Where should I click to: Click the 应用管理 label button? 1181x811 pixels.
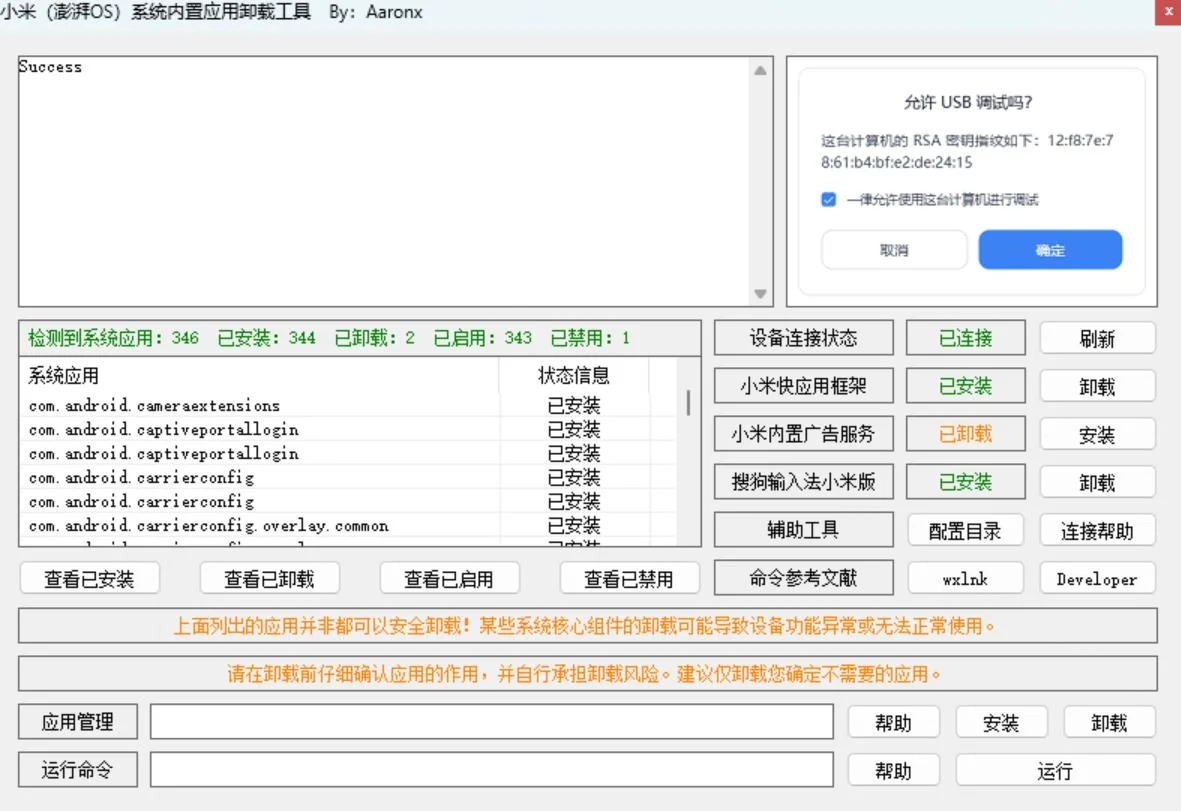click(x=78, y=722)
